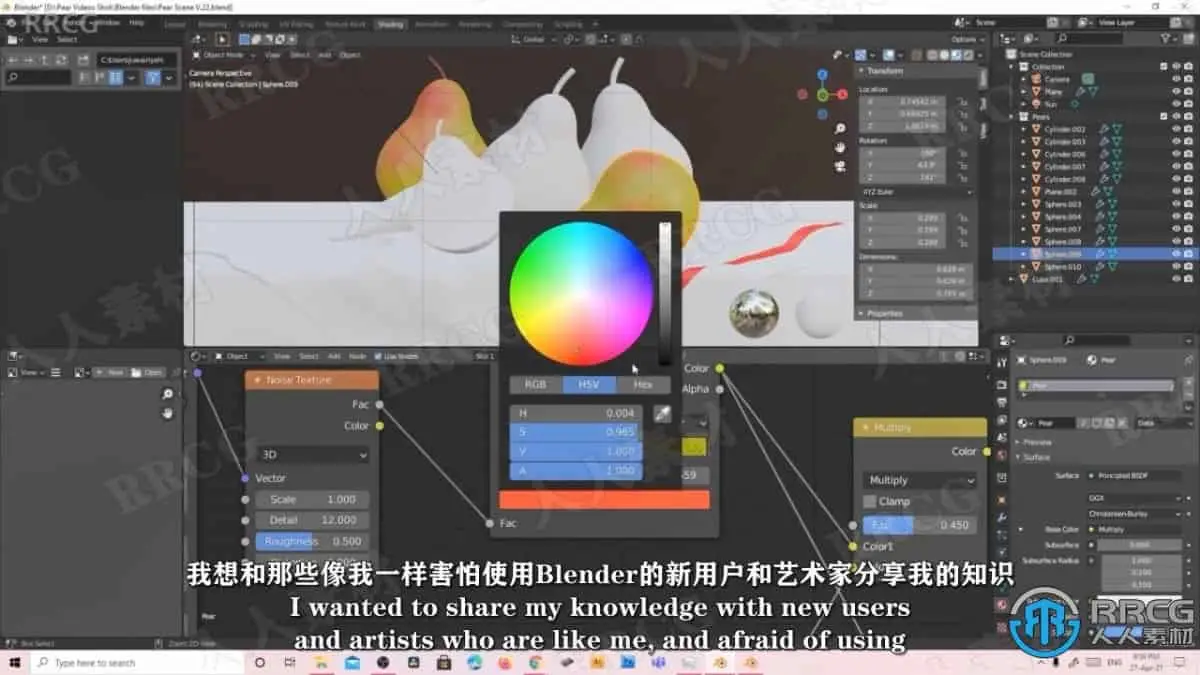This screenshot has width=1200, height=675.
Task: Click the red X axis gizmo circle
Action: pos(842,94)
